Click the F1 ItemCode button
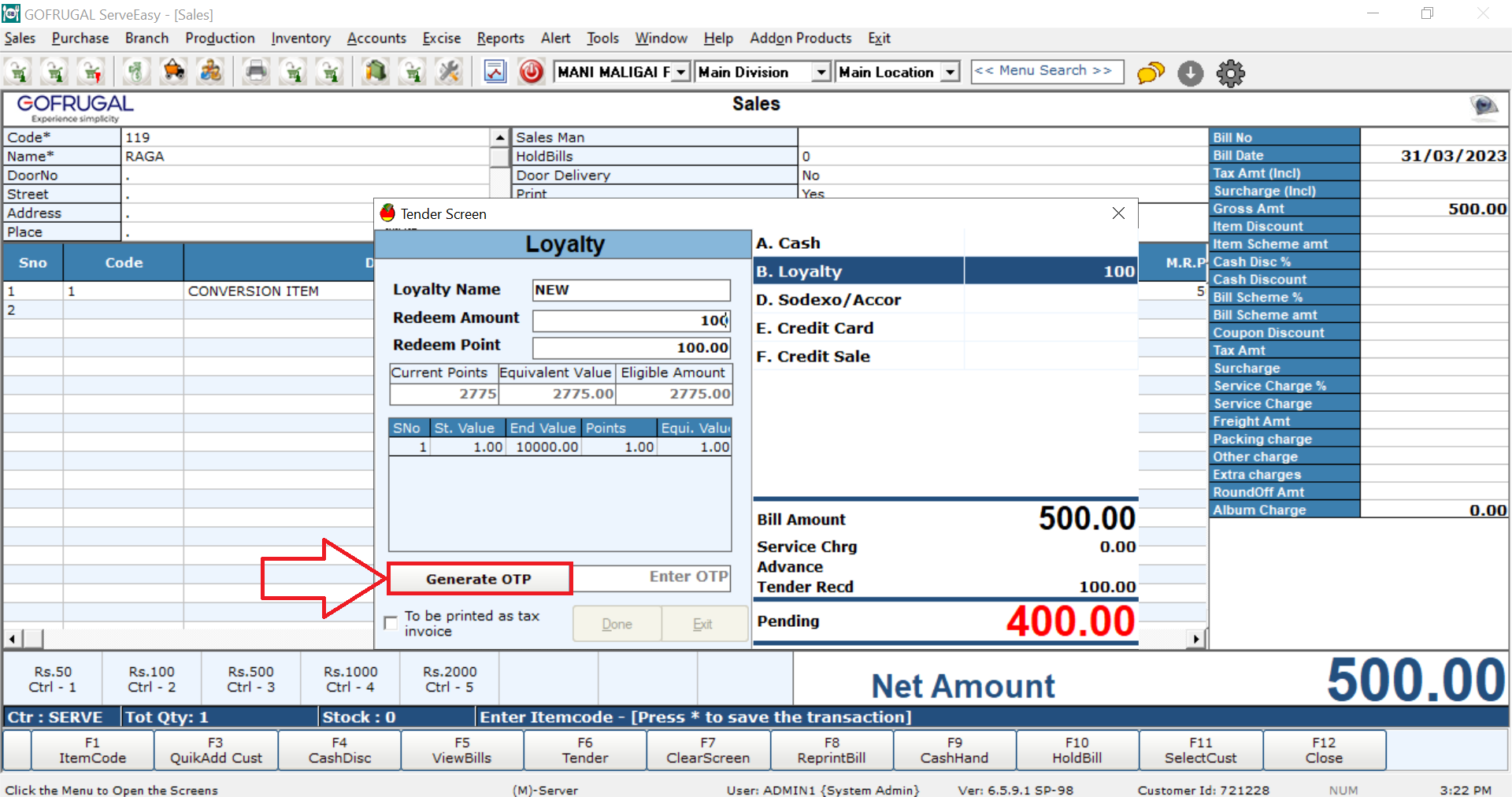Viewport: 1512px width, 797px height. point(93,750)
